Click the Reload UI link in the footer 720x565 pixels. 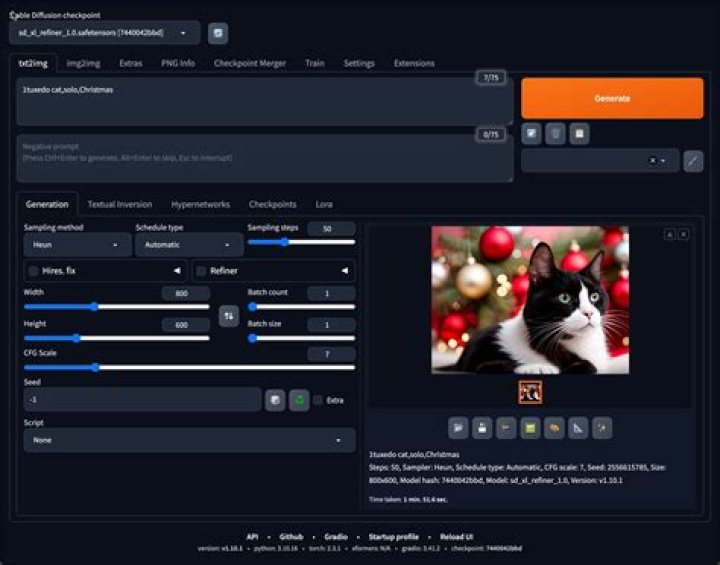click(456, 537)
